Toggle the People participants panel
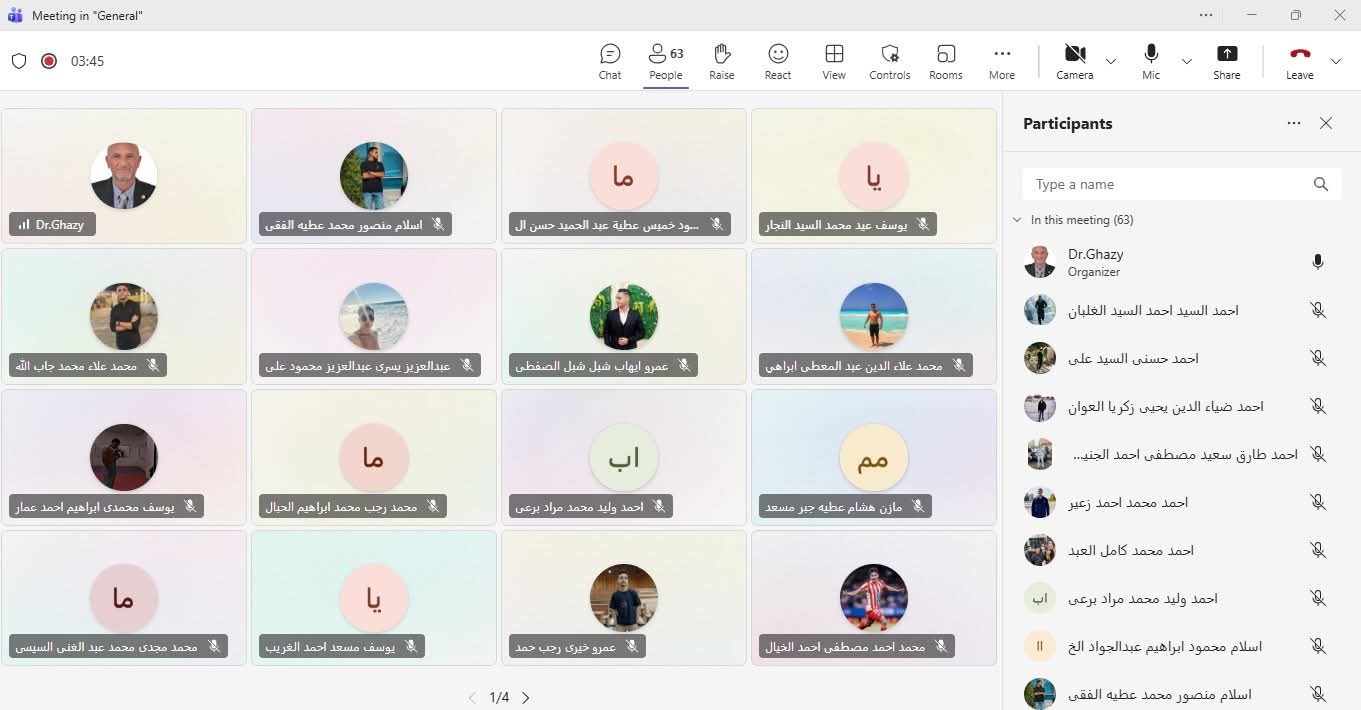 [x=665, y=61]
